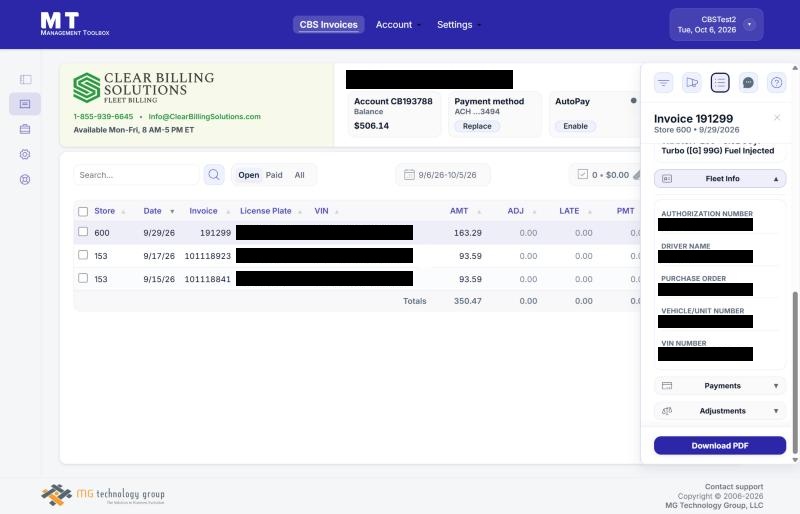This screenshot has height=514, width=800.
Task: Toggle the AutoPay status dot
Action: pyautogui.click(x=634, y=101)
